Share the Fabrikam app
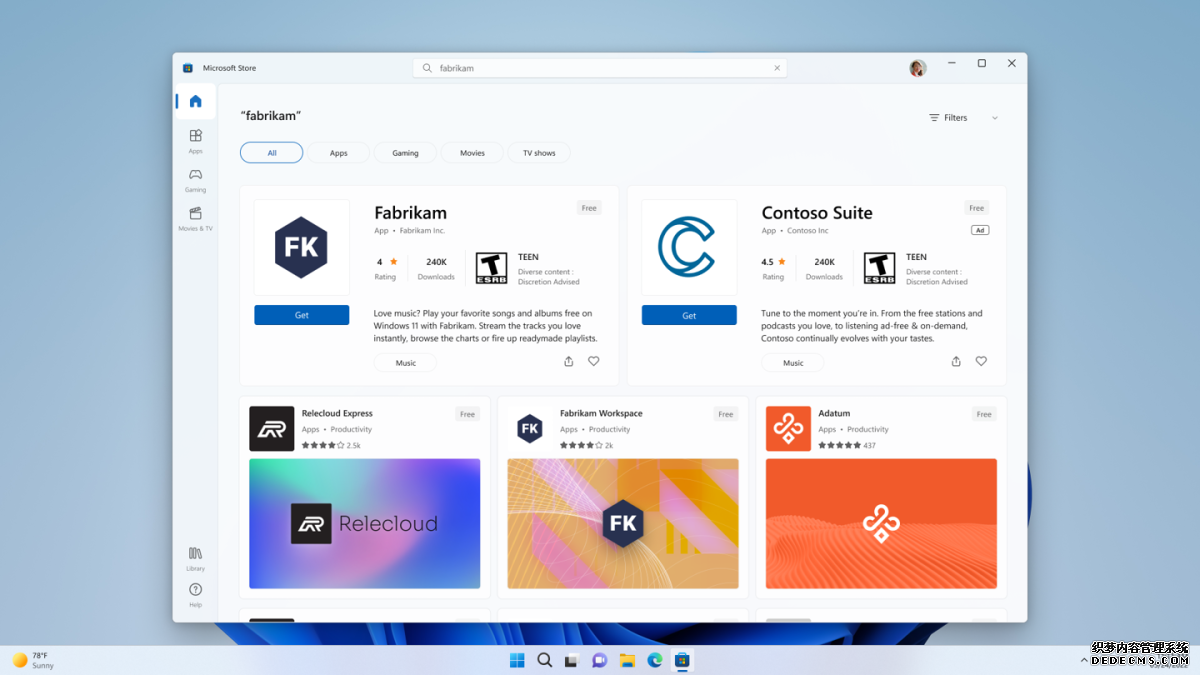1200x675 pixels. pos(569,361)
